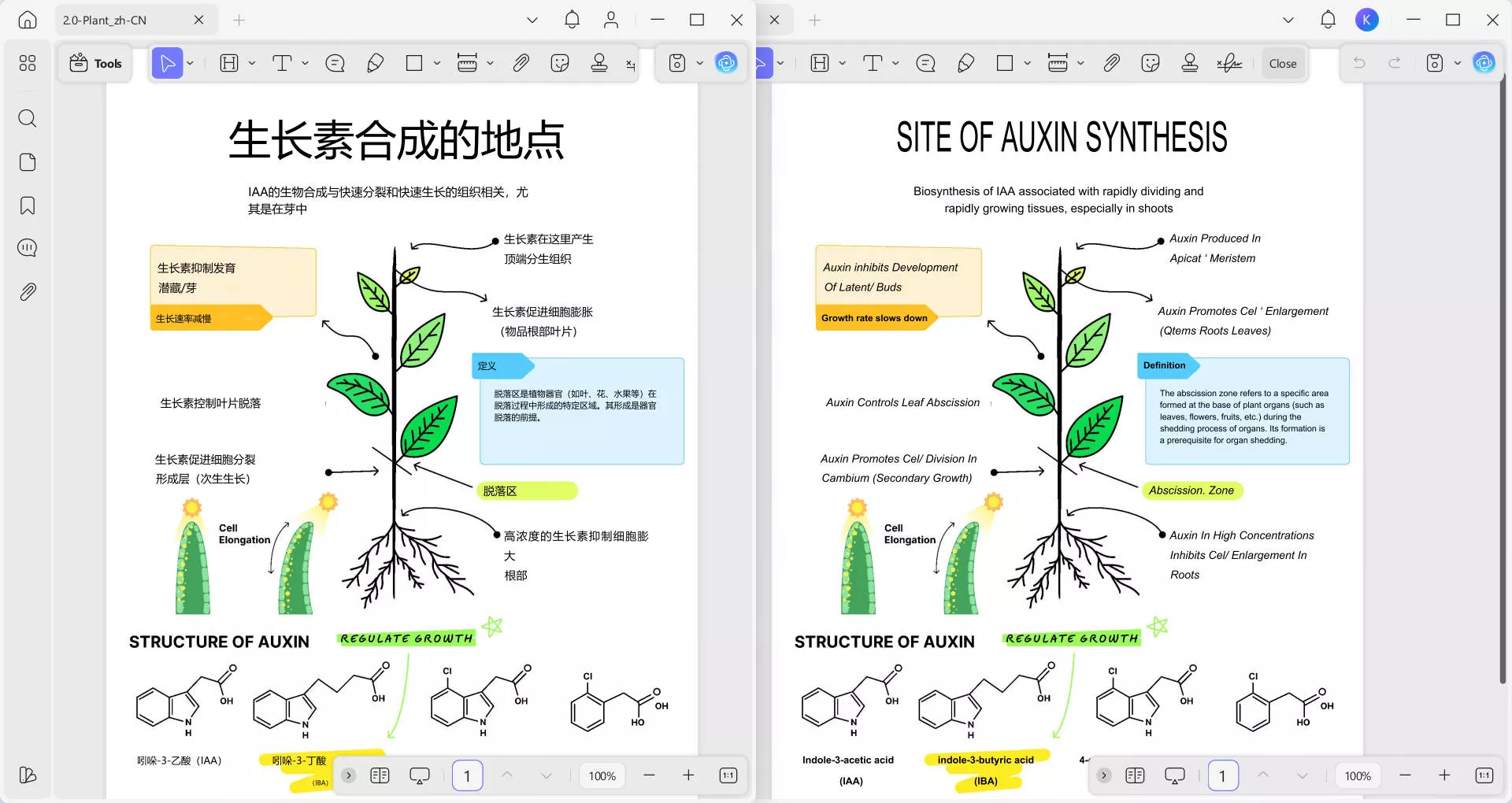
Task: Open the comments panel icon in sidebar
Action: click(28, 248)
